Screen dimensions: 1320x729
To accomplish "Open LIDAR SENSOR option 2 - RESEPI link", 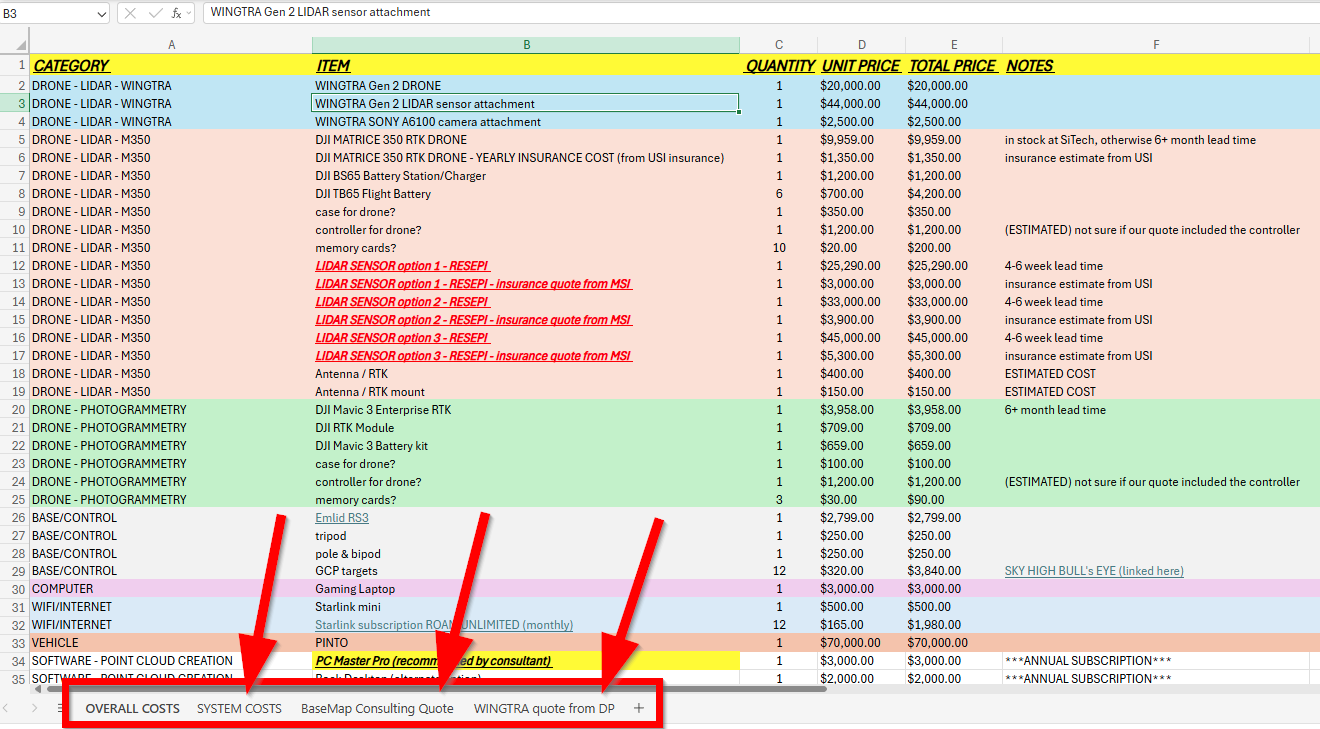I will [x=402, y=301].
